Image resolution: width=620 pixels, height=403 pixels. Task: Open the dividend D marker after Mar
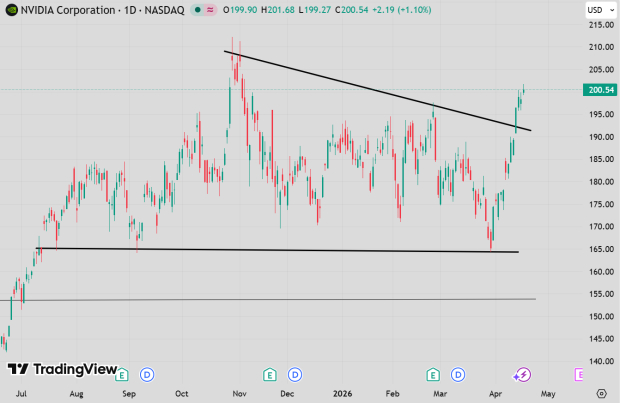(x=458, y=375)
